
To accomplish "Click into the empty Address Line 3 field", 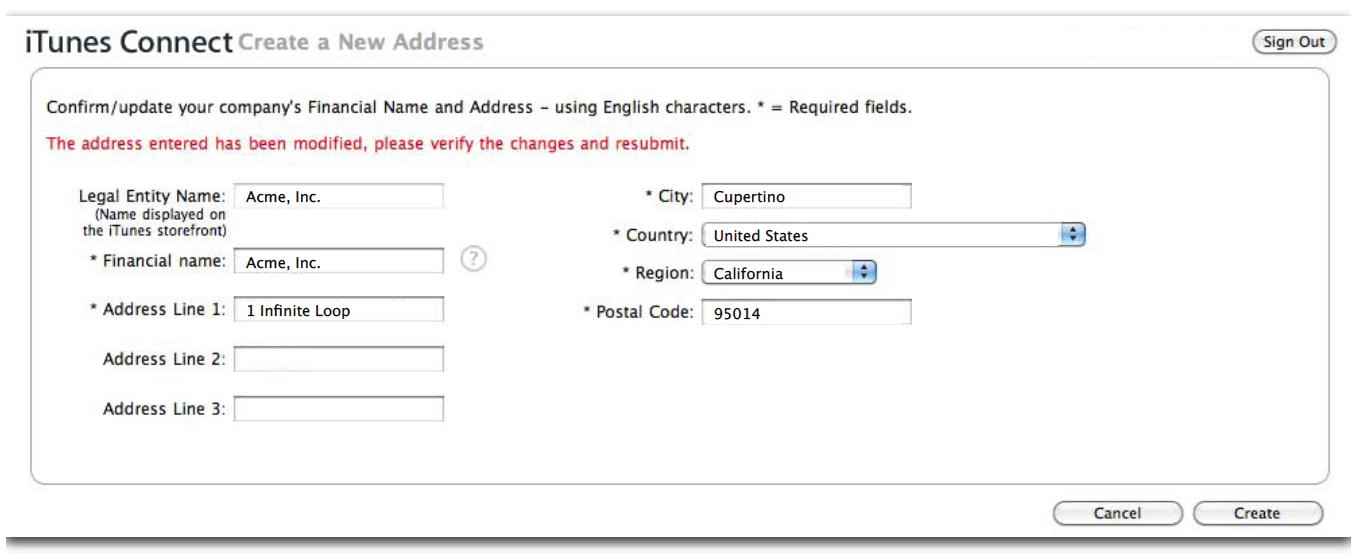I will coord(339,409).
